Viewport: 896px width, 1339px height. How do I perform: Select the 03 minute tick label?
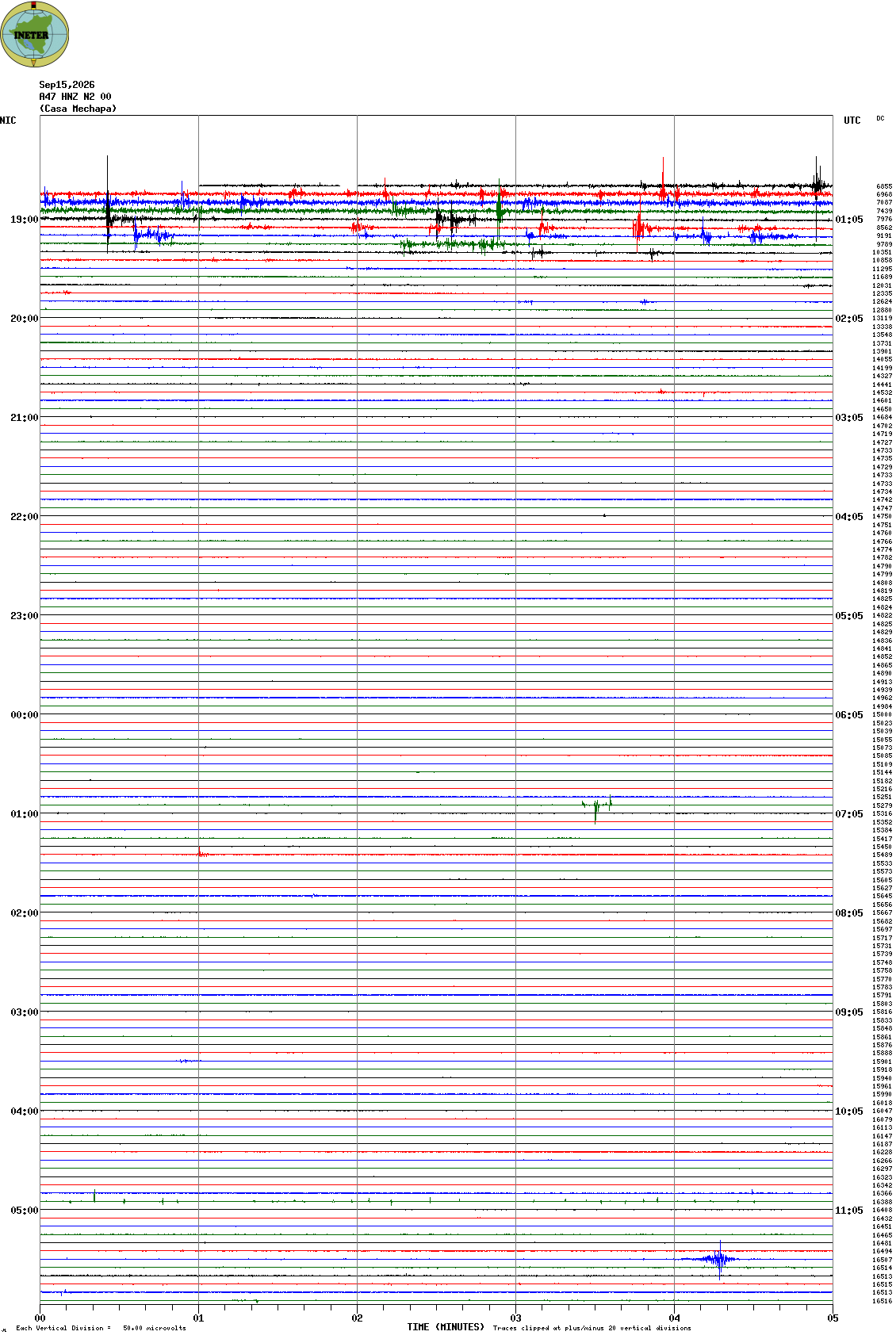515,1318
